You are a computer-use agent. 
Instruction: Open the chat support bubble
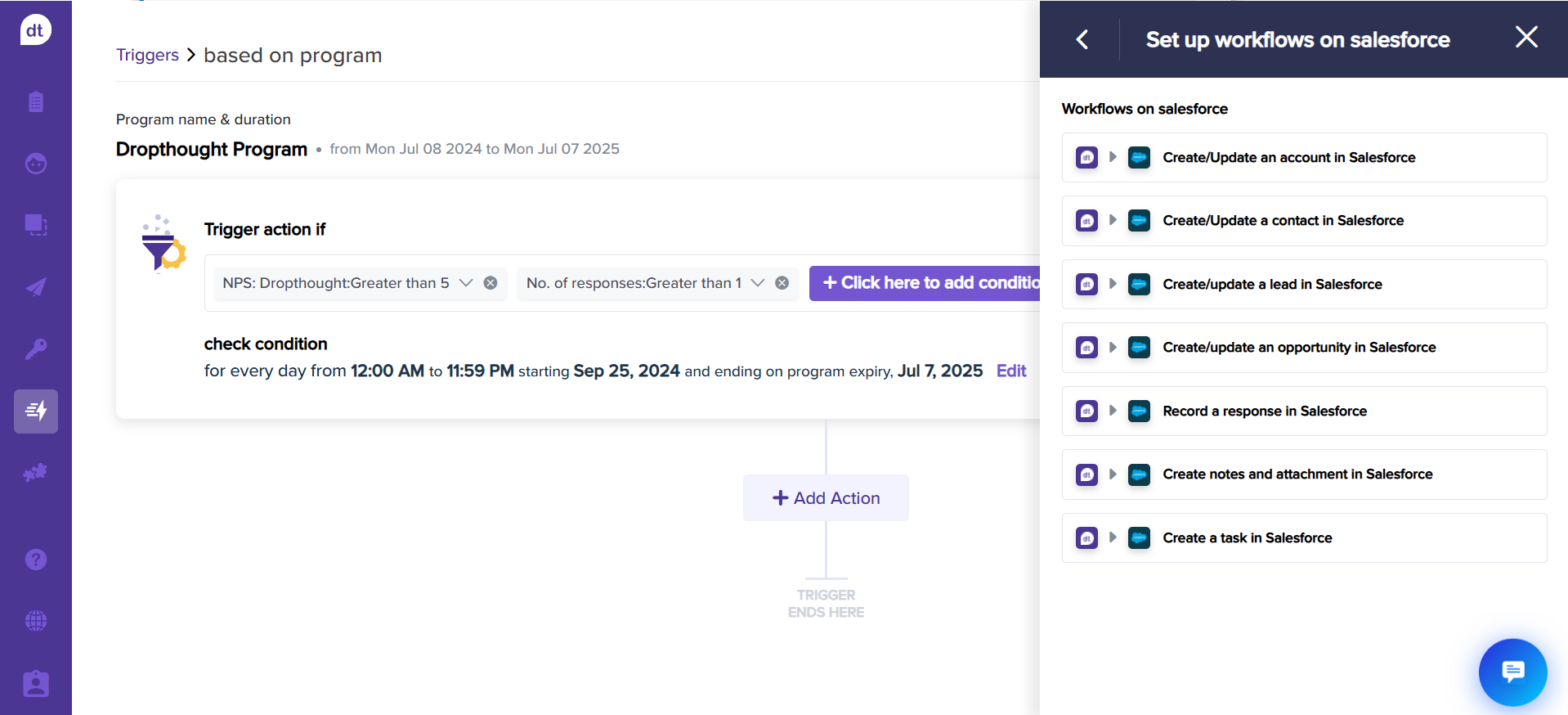(1512, 672)
